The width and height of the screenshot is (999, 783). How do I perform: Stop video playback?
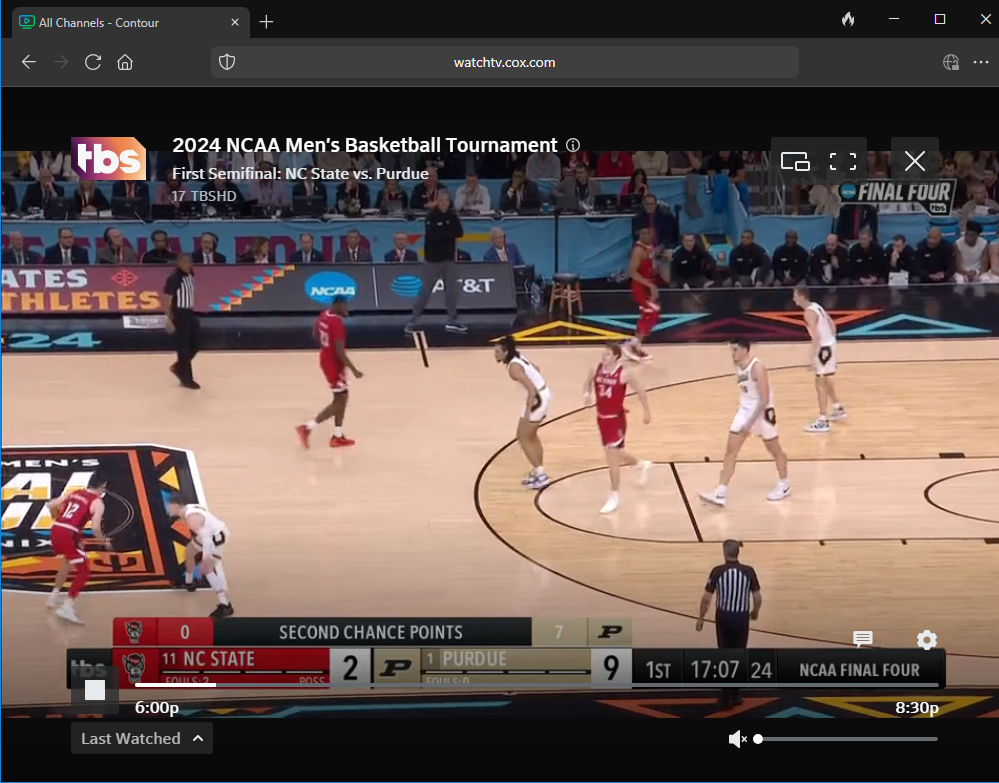pos(95,690)
